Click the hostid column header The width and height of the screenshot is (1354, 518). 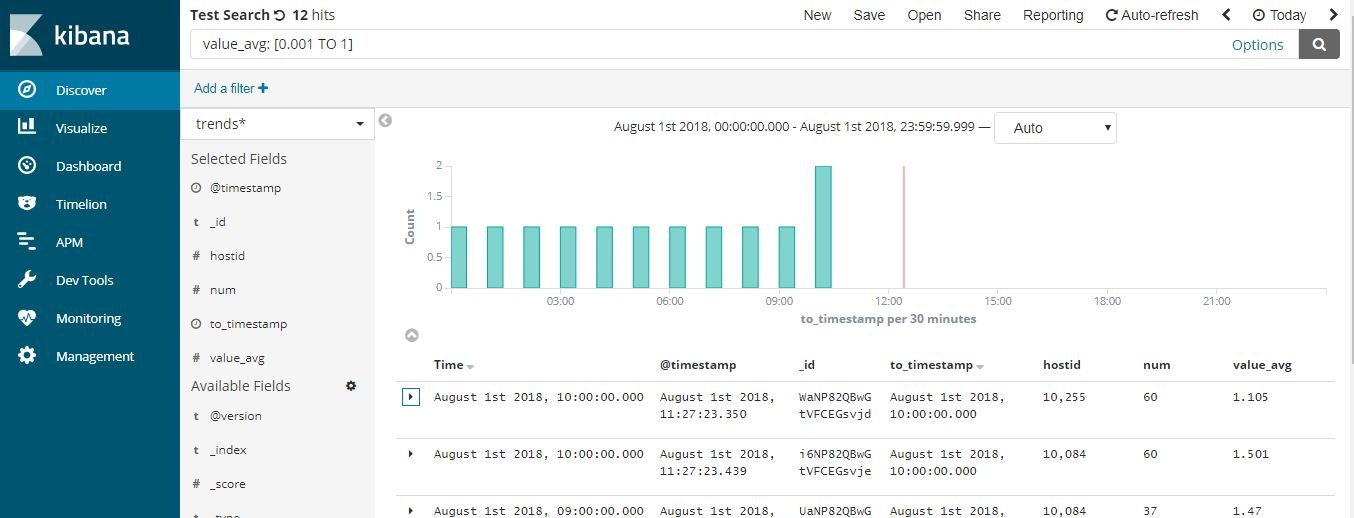point(1061,365)
